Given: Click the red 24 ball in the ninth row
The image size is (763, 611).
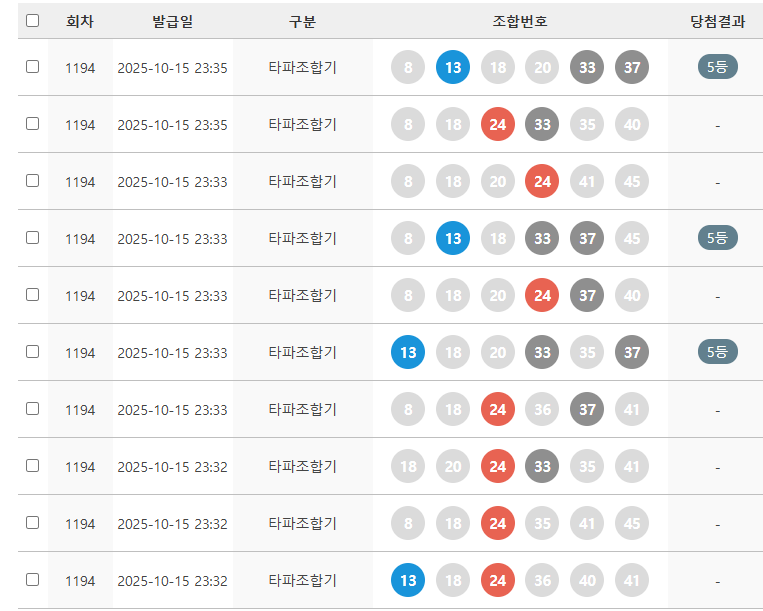Looking at the screenshot, I should (498, 523).
